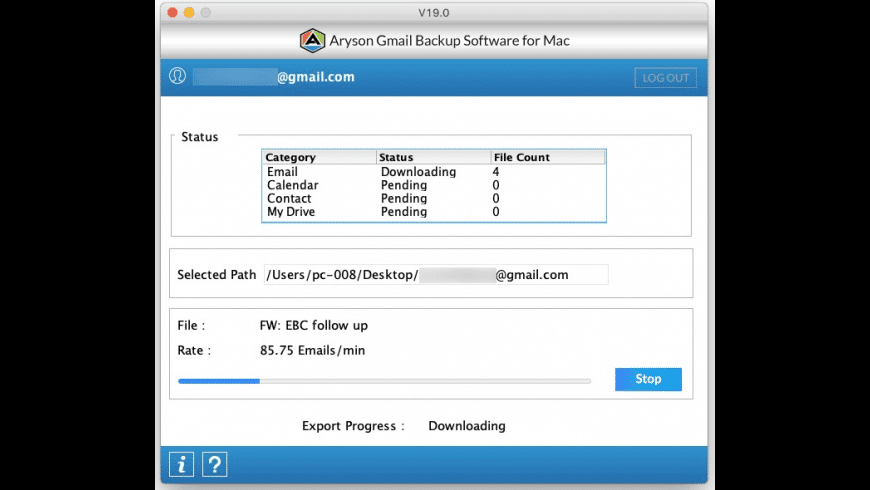Click the Aryson logo icon
The image size is (870, 490).
[312, 41]
